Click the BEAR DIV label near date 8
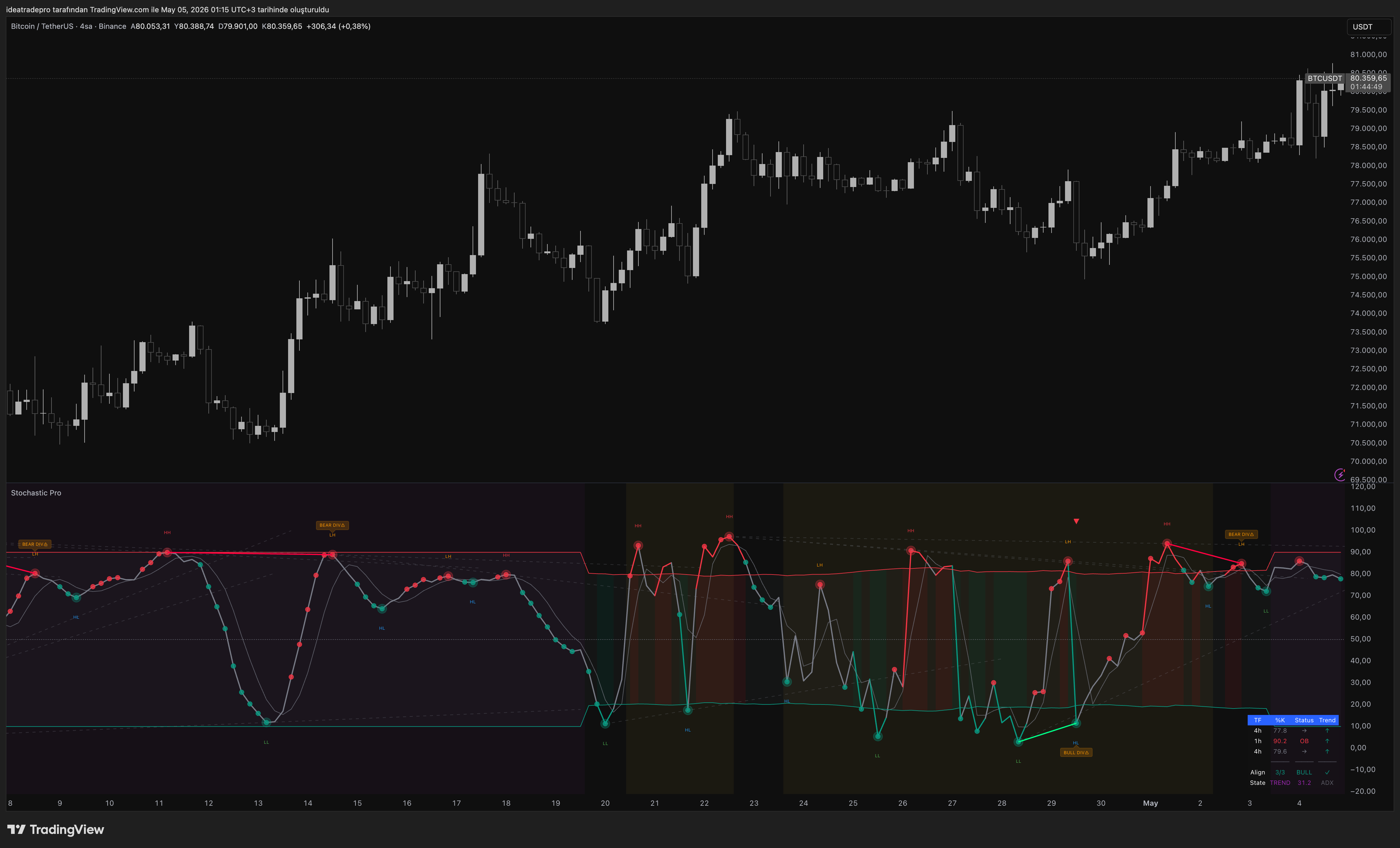Image resolution: width=1400 pixels, height=848 pixels. [x=35, y=544]
